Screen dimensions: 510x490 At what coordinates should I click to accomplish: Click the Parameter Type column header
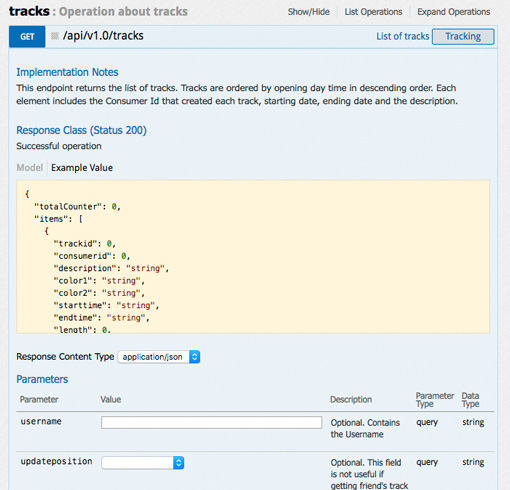[x=435, y=400]
